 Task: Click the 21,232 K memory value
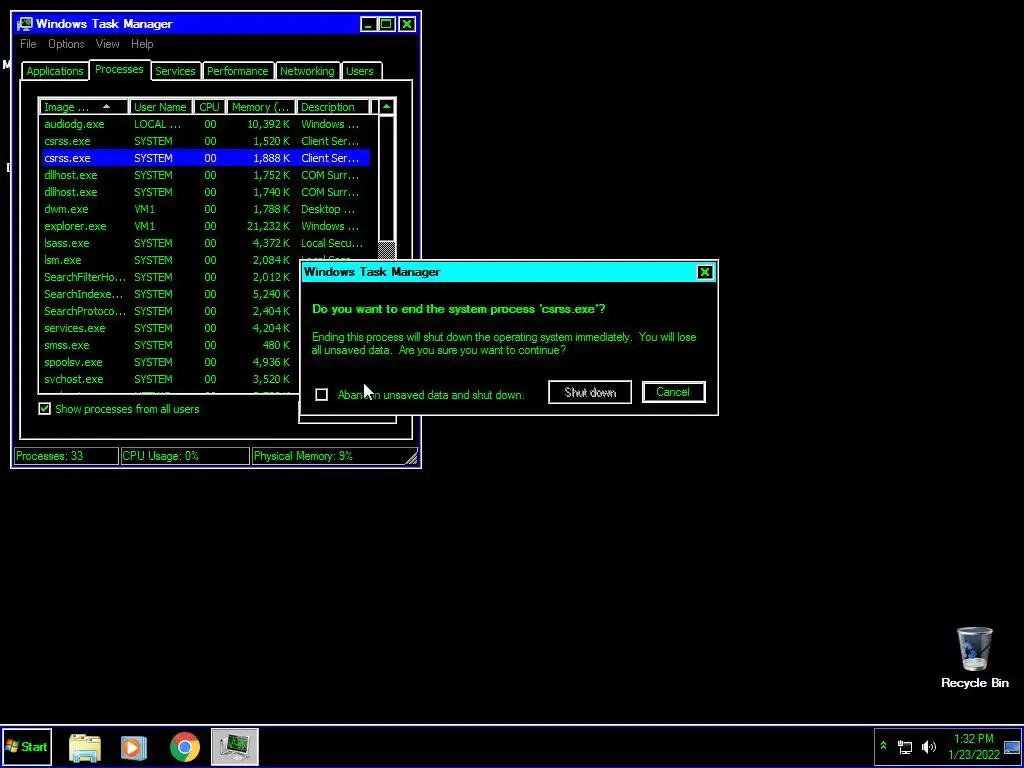point(268,226)
